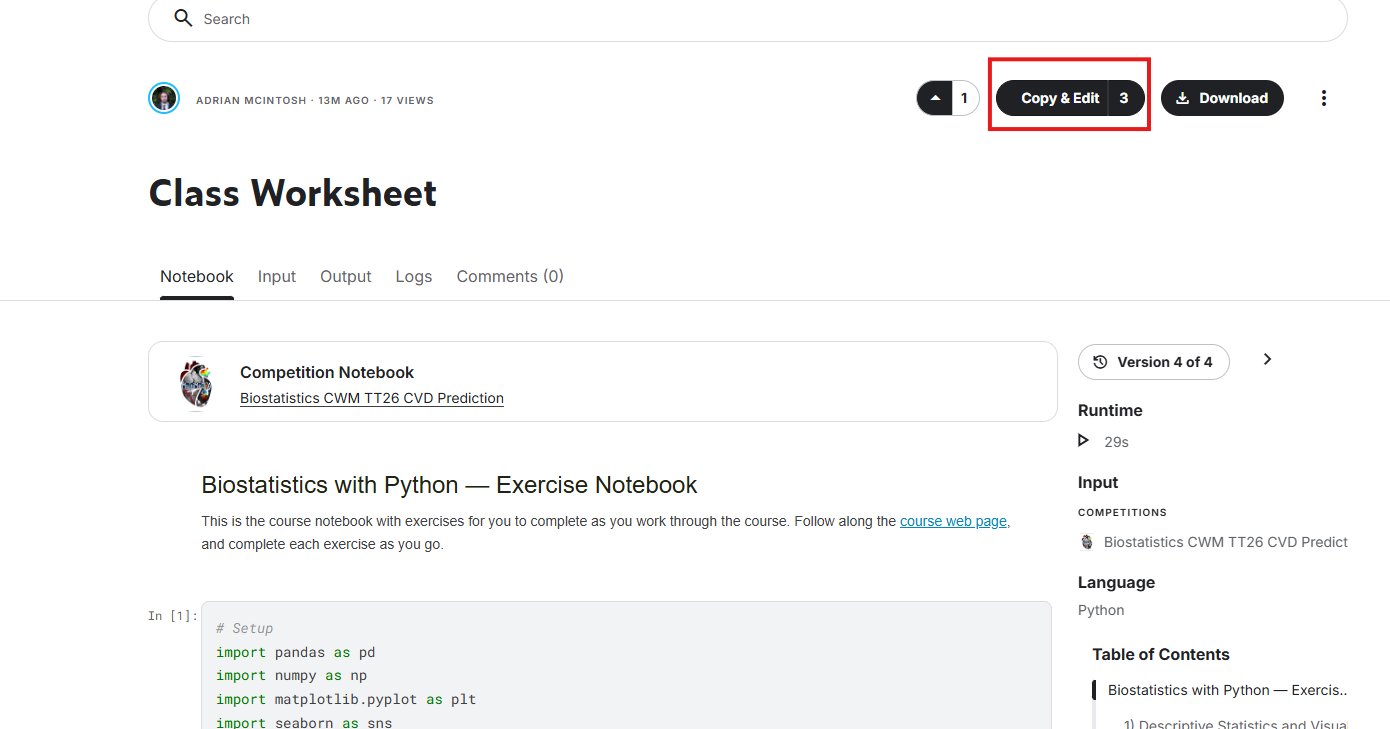1390x729 pixels.
Task: Click the '17 VIEWS' text
Action: pyautogui.click(x=407, y=101)
